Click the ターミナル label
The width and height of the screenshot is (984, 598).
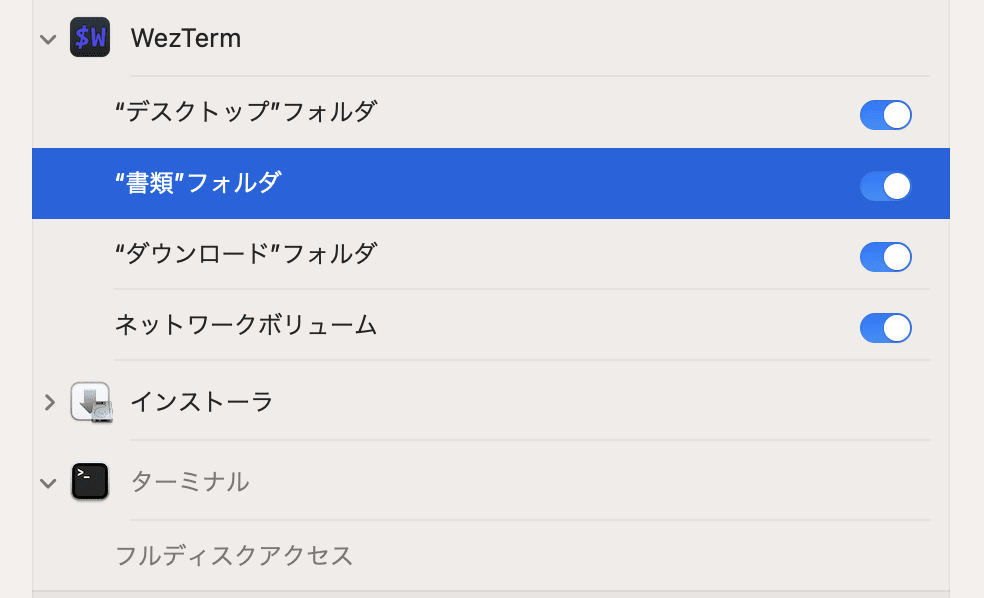click(x=190, y=481)
